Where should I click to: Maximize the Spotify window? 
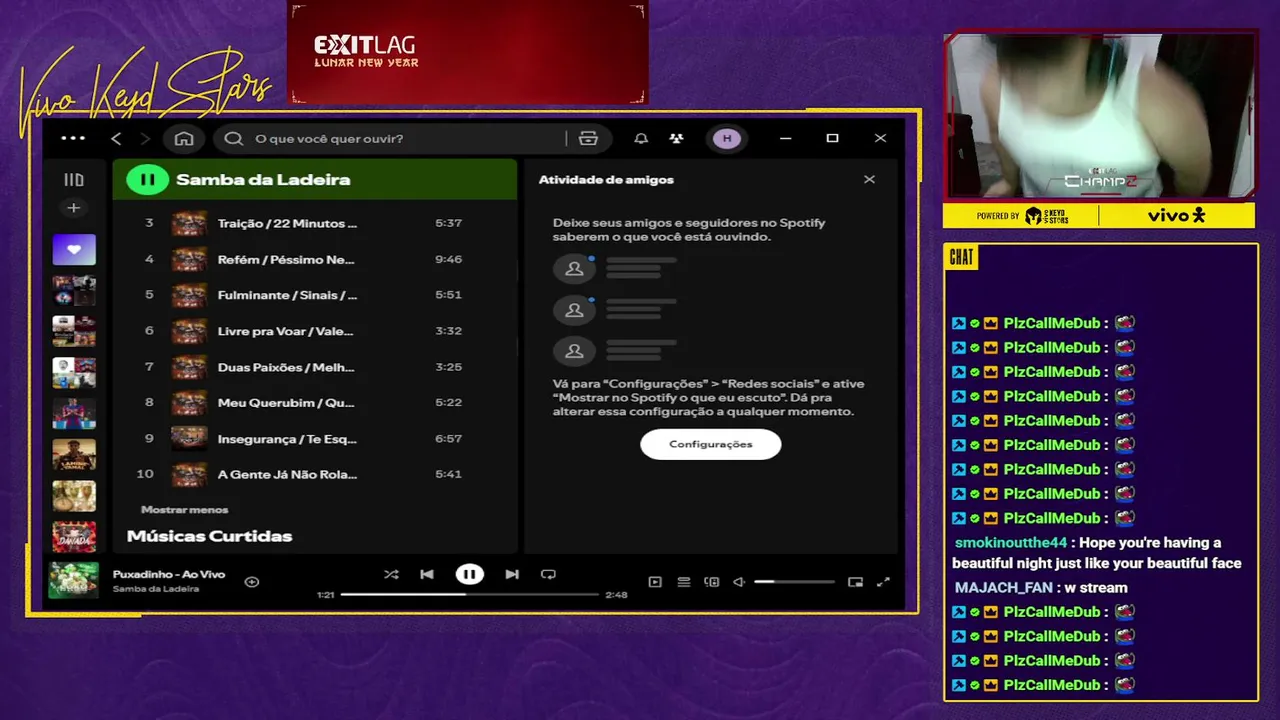click(832, 138)
